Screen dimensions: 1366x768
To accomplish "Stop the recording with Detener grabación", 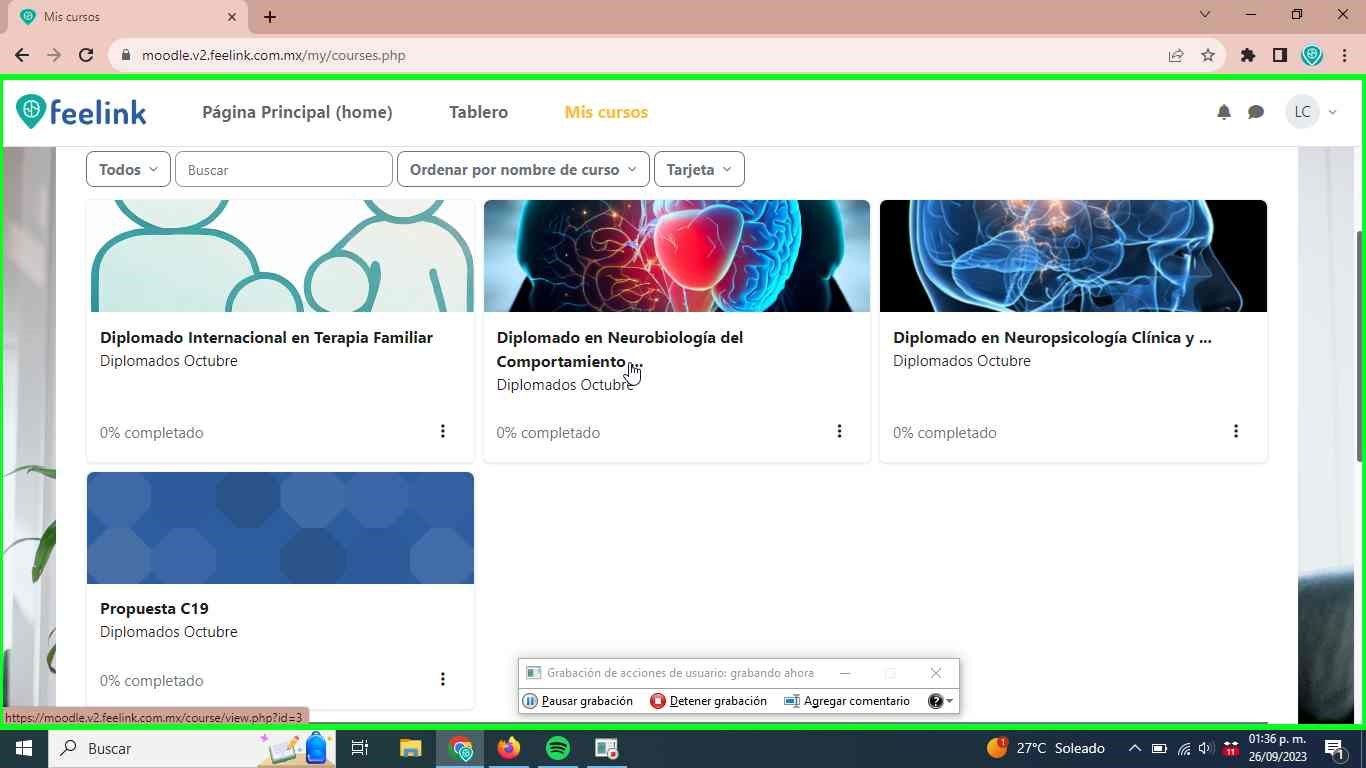I will point(708,701).
